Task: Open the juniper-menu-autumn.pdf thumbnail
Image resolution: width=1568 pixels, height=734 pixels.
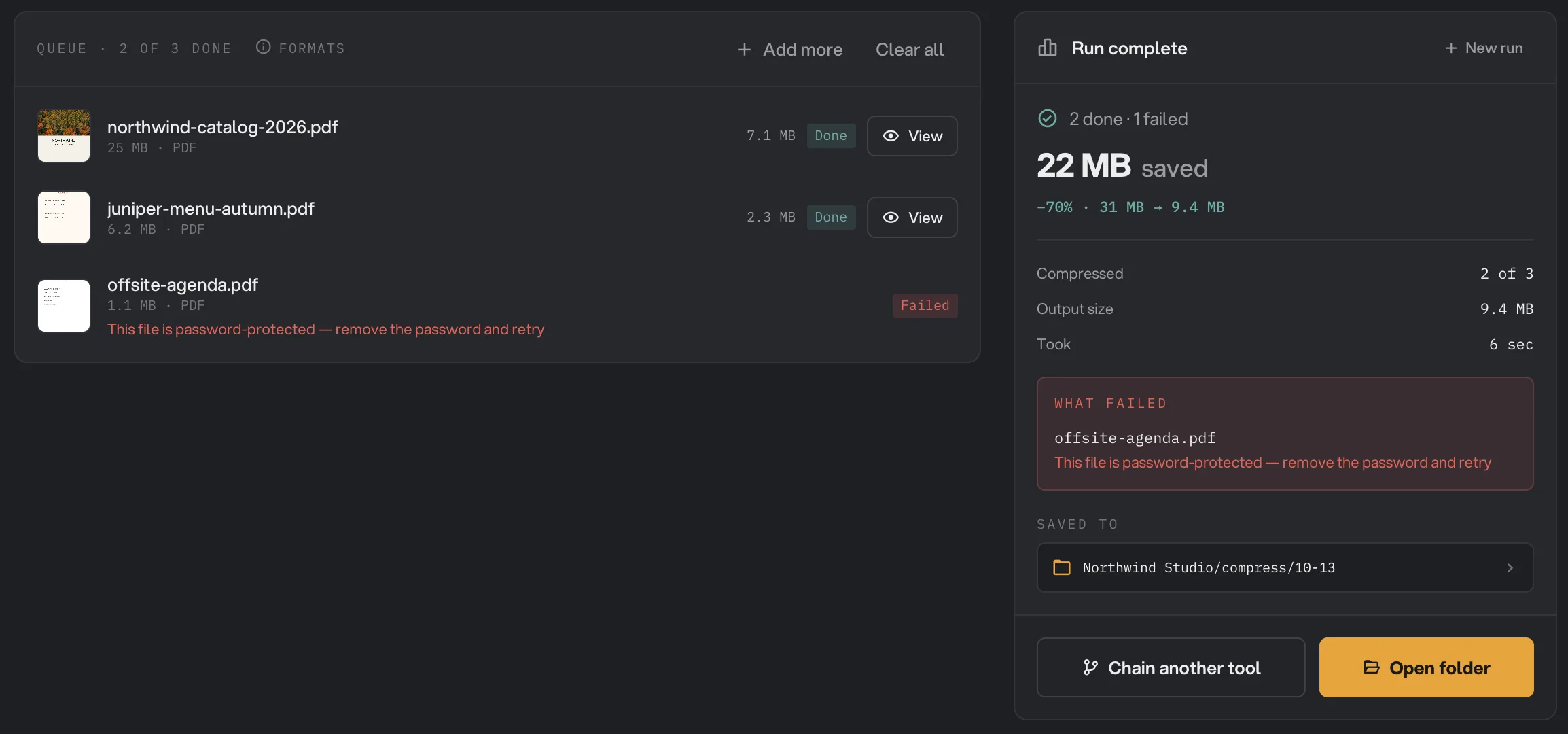Action: pyautogui.click(x=64, y=217)
